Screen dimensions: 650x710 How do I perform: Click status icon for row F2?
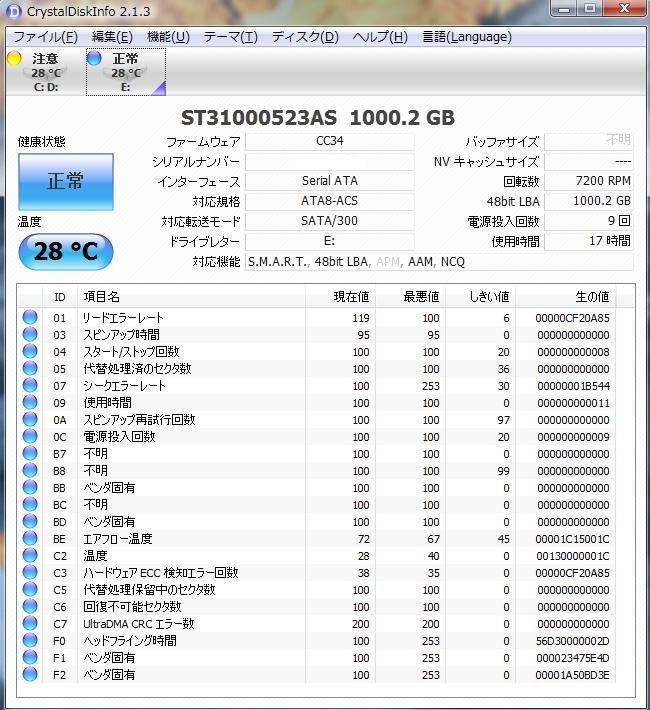coord(30,674)
